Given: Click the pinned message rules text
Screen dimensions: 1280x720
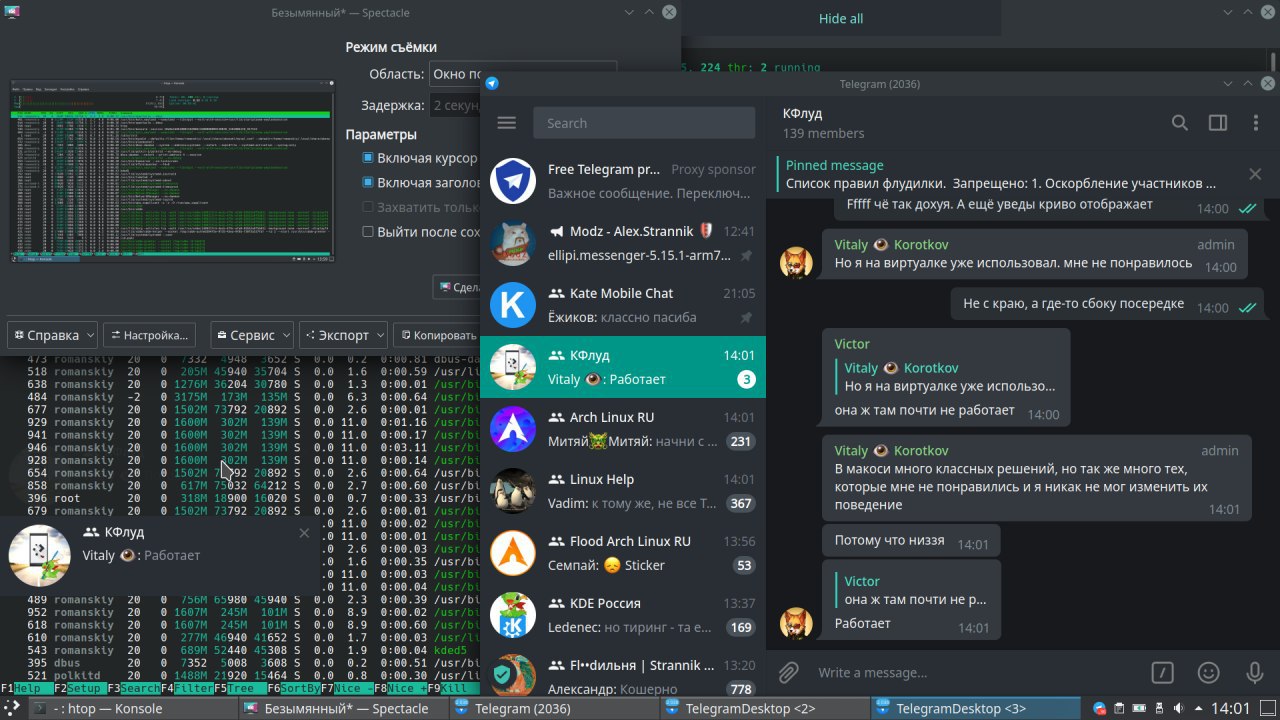Looking at the screenshot, I should (x=1001, y=183).
